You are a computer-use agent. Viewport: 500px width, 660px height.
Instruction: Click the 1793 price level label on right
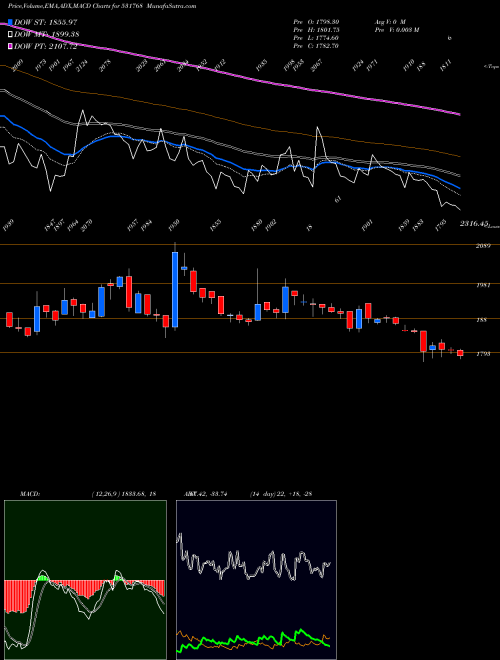(483, 354)
